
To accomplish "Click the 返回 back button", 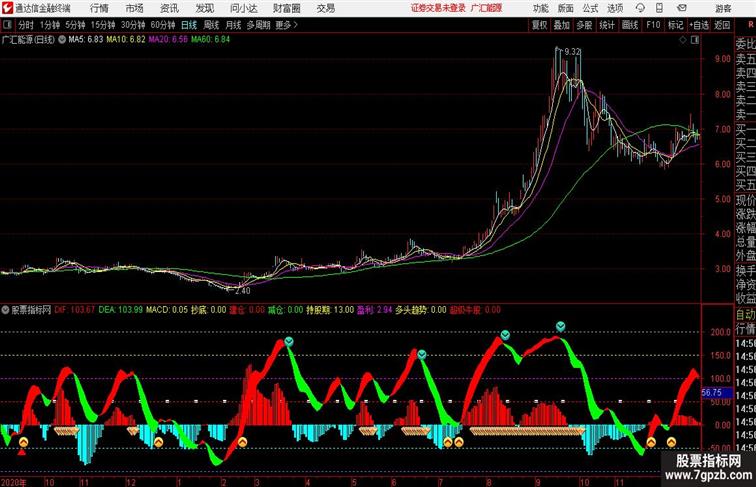I will click(x=722, y=25).
